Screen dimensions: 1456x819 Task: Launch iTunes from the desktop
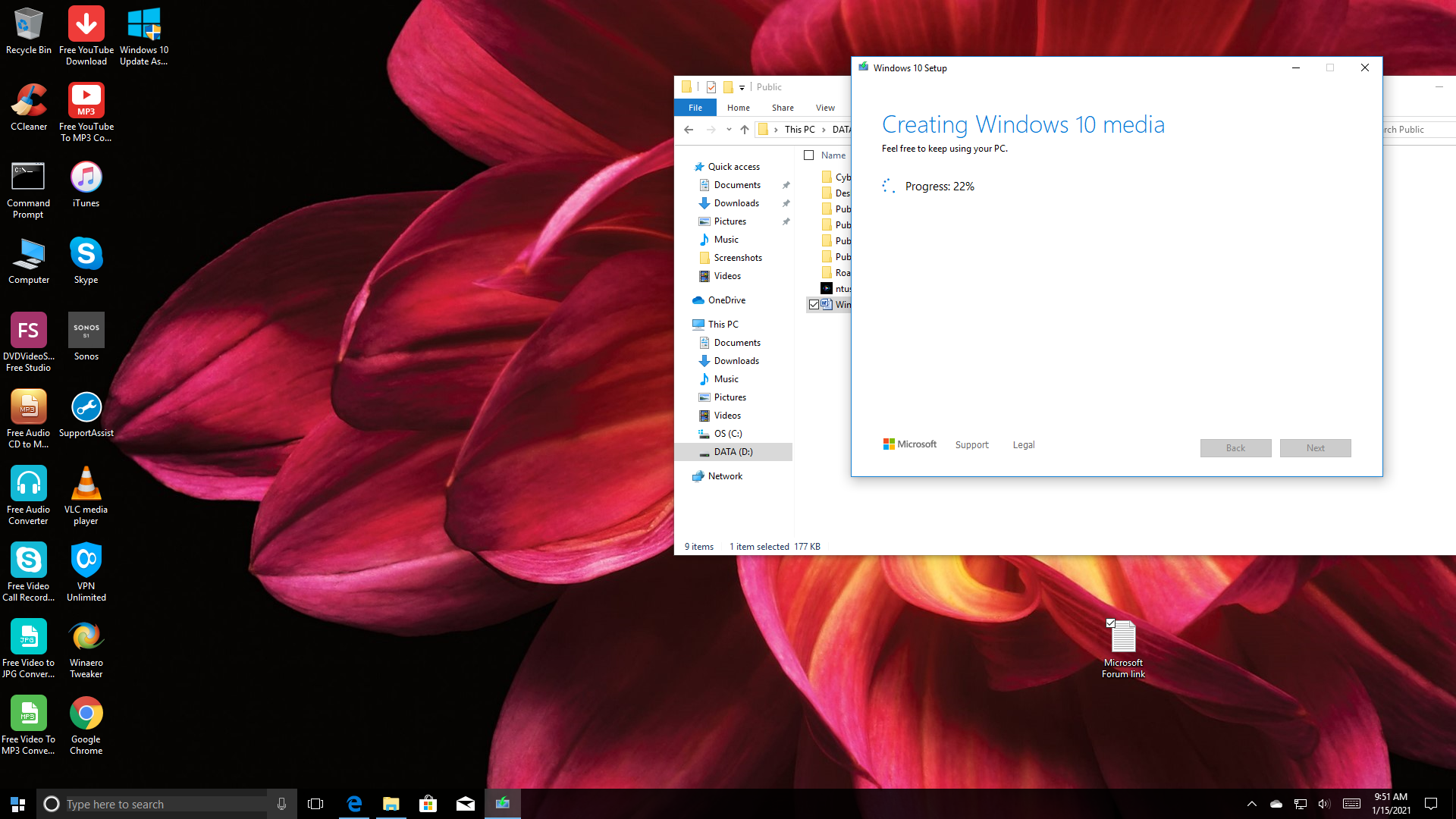tap(86, 184)
